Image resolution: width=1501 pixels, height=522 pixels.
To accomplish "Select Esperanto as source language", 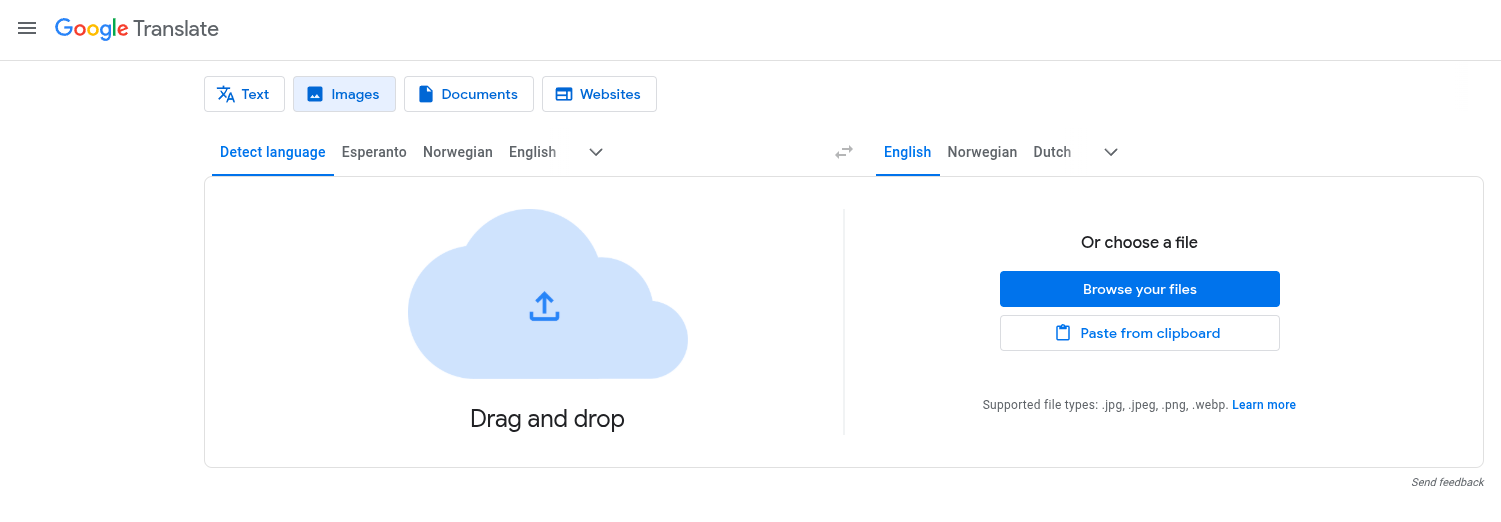I will pyautogui.click(x=374, y=152).
